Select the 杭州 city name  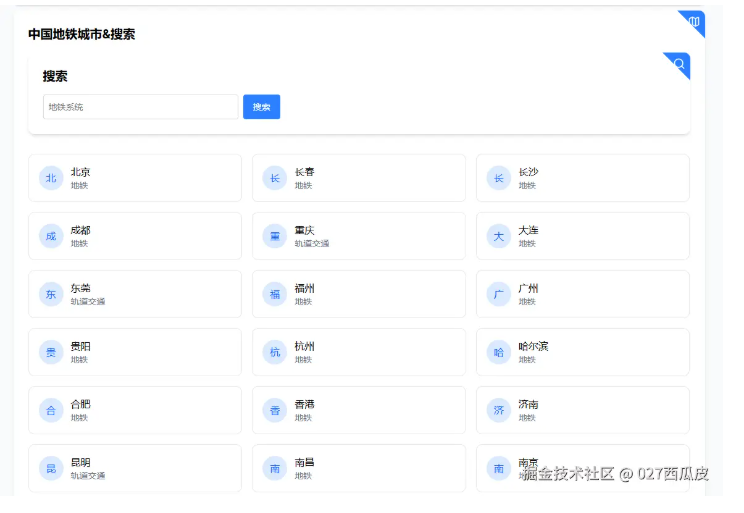click(x=304, y=346)
